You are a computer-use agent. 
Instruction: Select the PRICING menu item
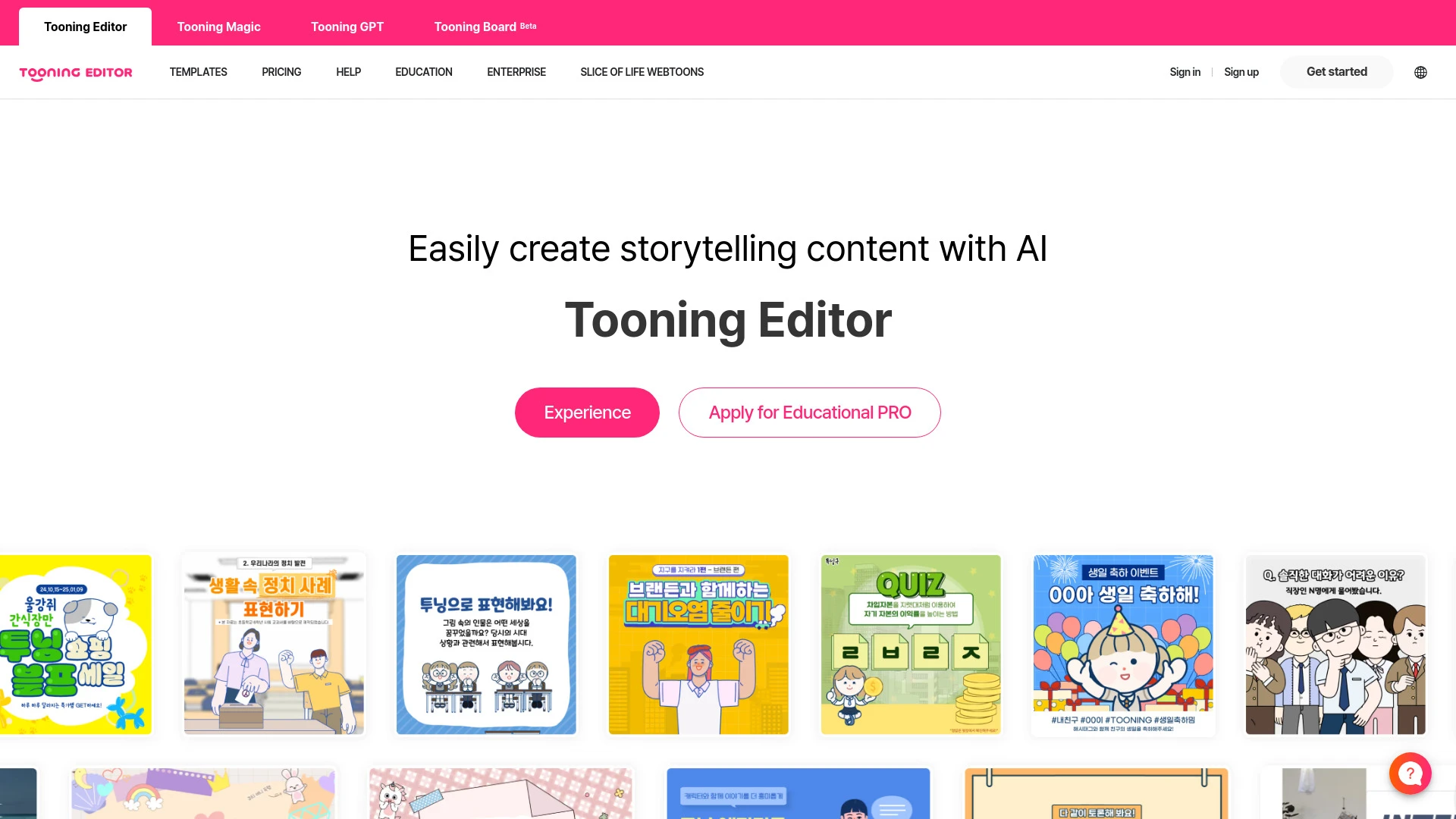click(x=281, y=72)
